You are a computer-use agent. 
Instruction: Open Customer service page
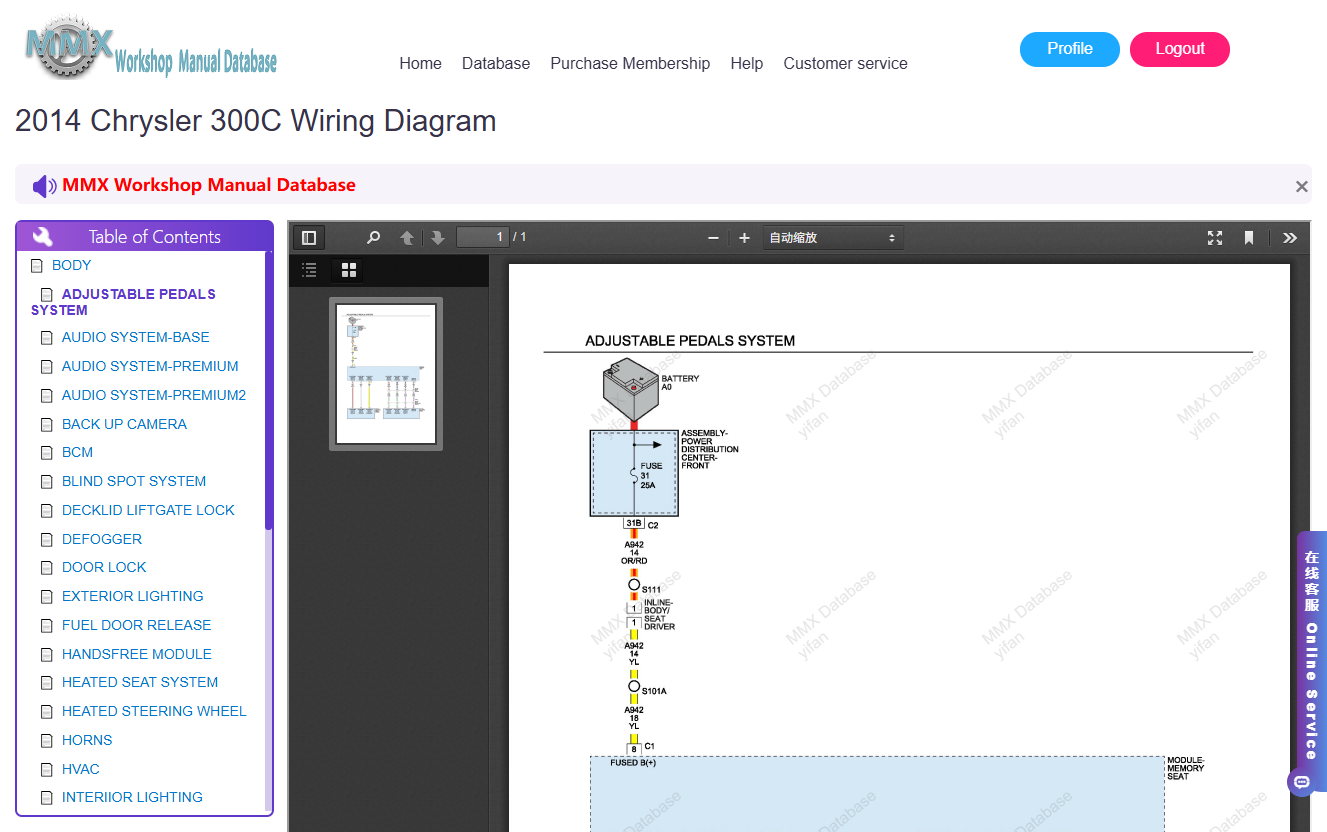click(845, 63)
